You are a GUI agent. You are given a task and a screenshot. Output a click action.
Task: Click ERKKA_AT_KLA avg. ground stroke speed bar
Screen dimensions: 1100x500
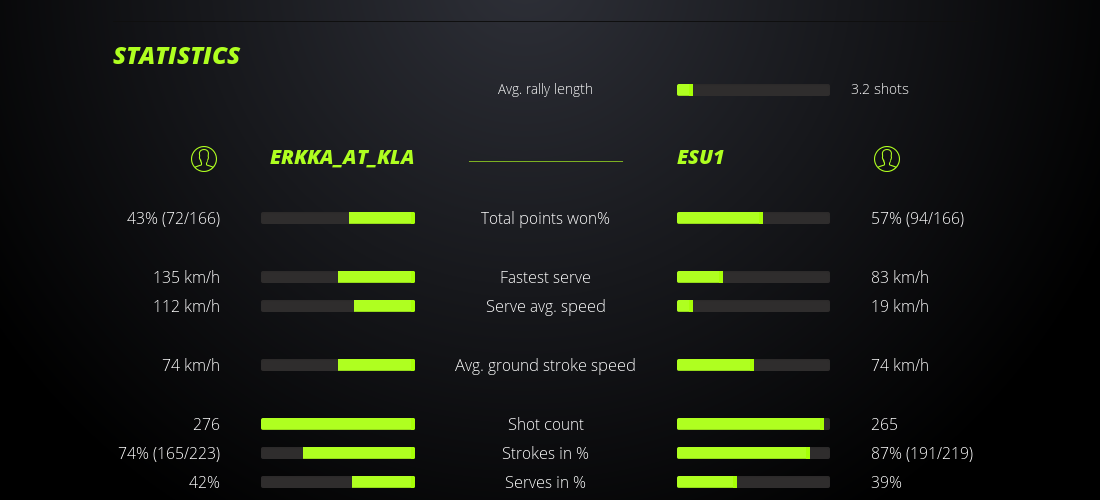(x=338, y=365)
